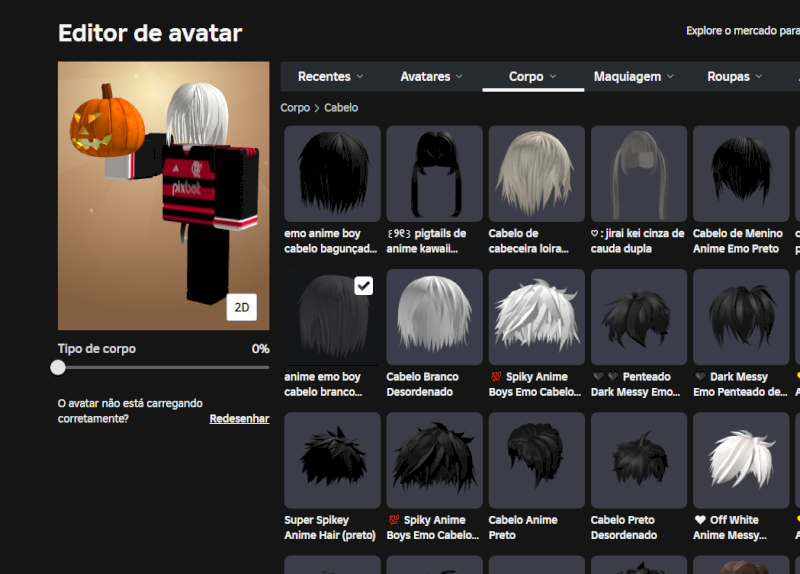This screenshot has width=800, height=574.
Task: Select the jirai kei grey twin-tail hair
Action: 638,173
